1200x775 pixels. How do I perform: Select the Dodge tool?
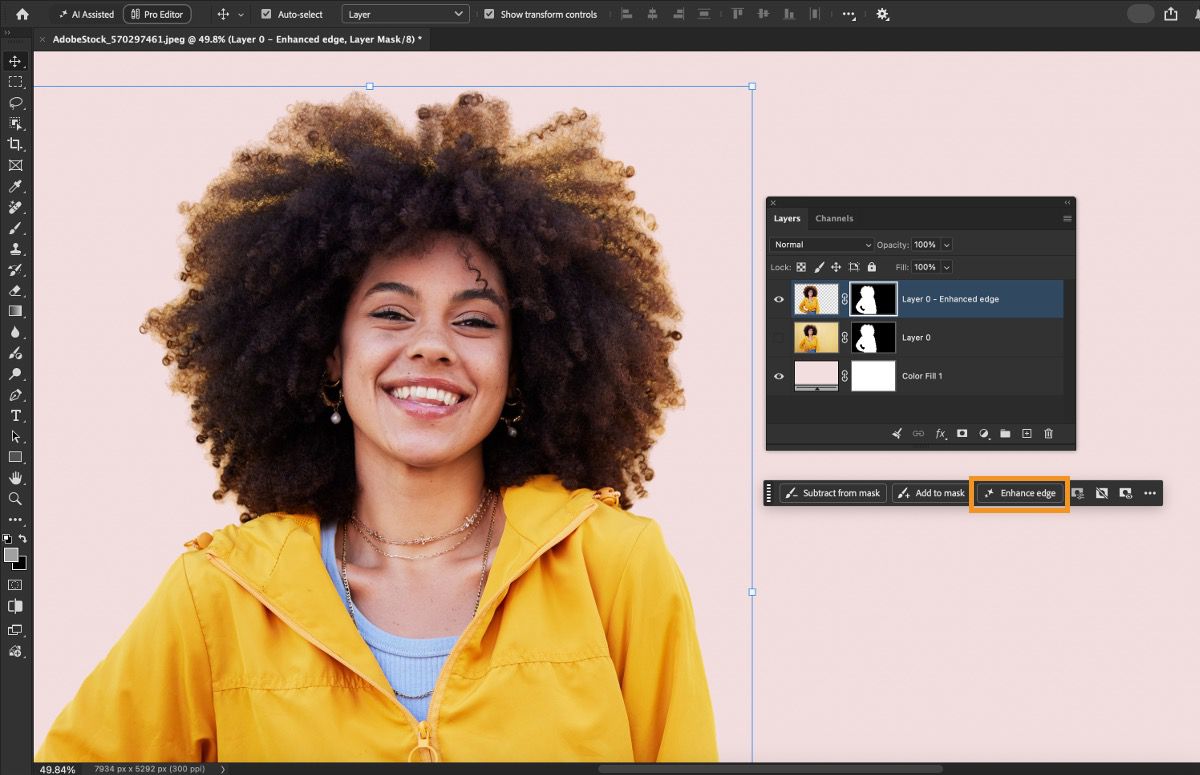point(15,374)
